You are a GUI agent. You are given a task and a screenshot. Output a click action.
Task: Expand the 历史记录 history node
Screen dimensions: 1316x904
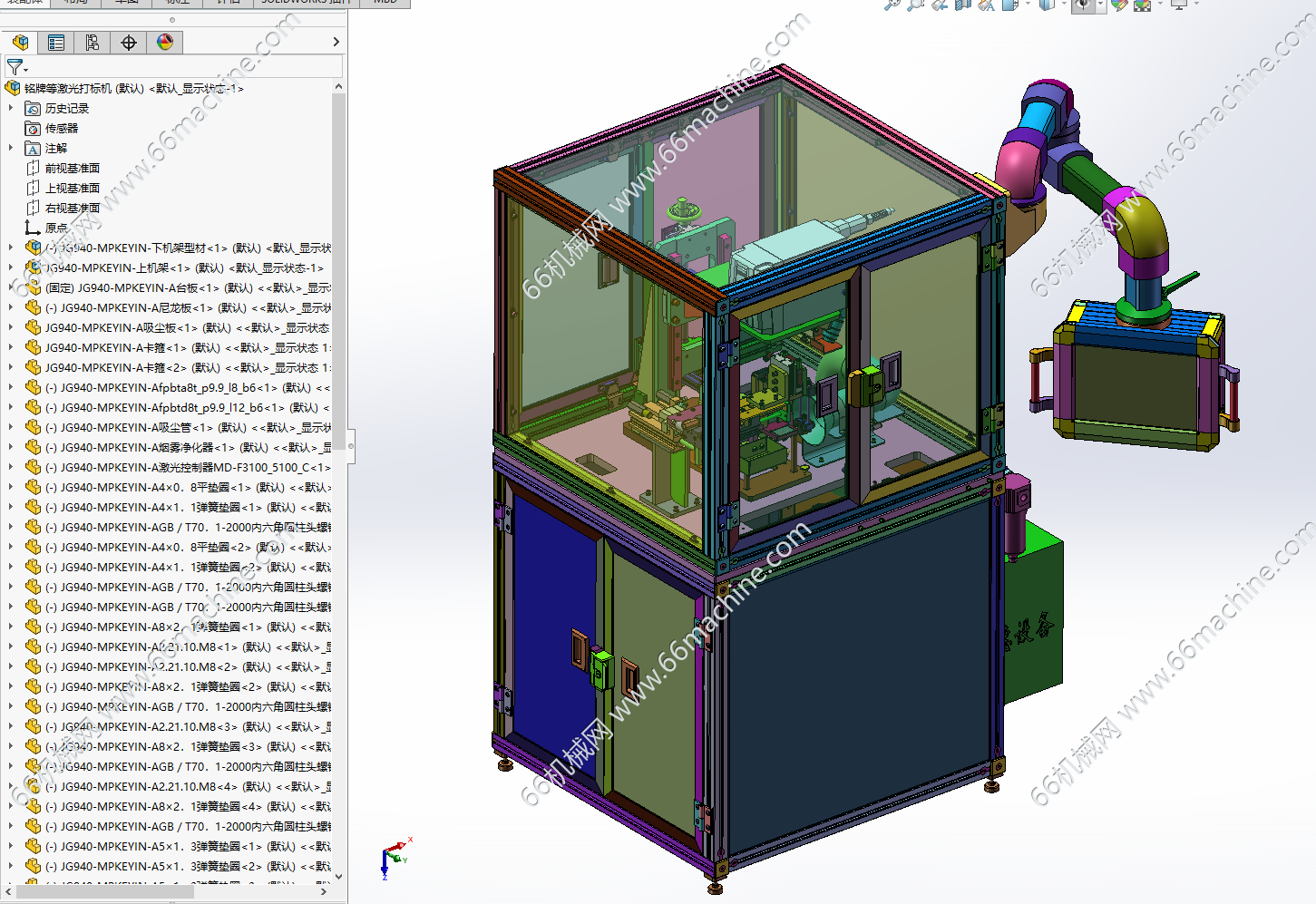[x=11, y=108]
